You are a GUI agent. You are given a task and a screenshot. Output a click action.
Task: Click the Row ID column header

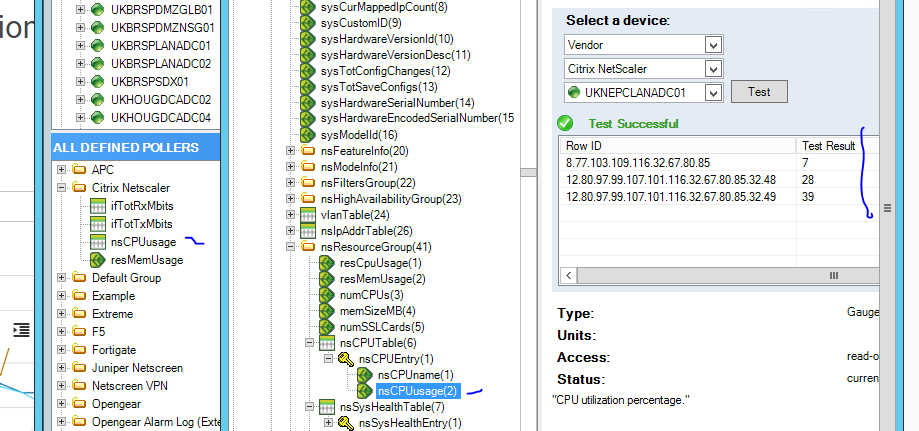click(x=678, y=146)
